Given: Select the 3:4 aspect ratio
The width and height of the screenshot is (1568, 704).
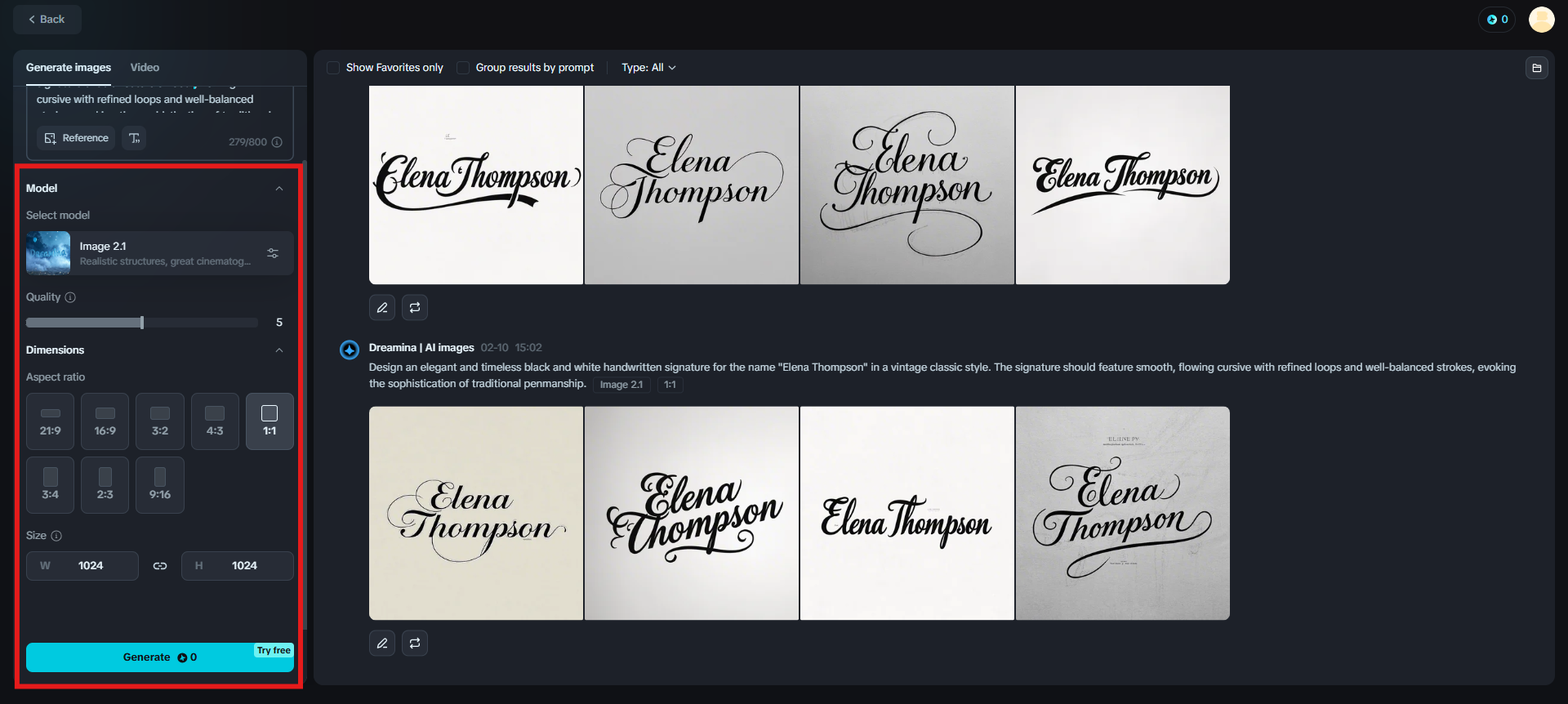Looking at the screenshot, I should pos(51,485).
